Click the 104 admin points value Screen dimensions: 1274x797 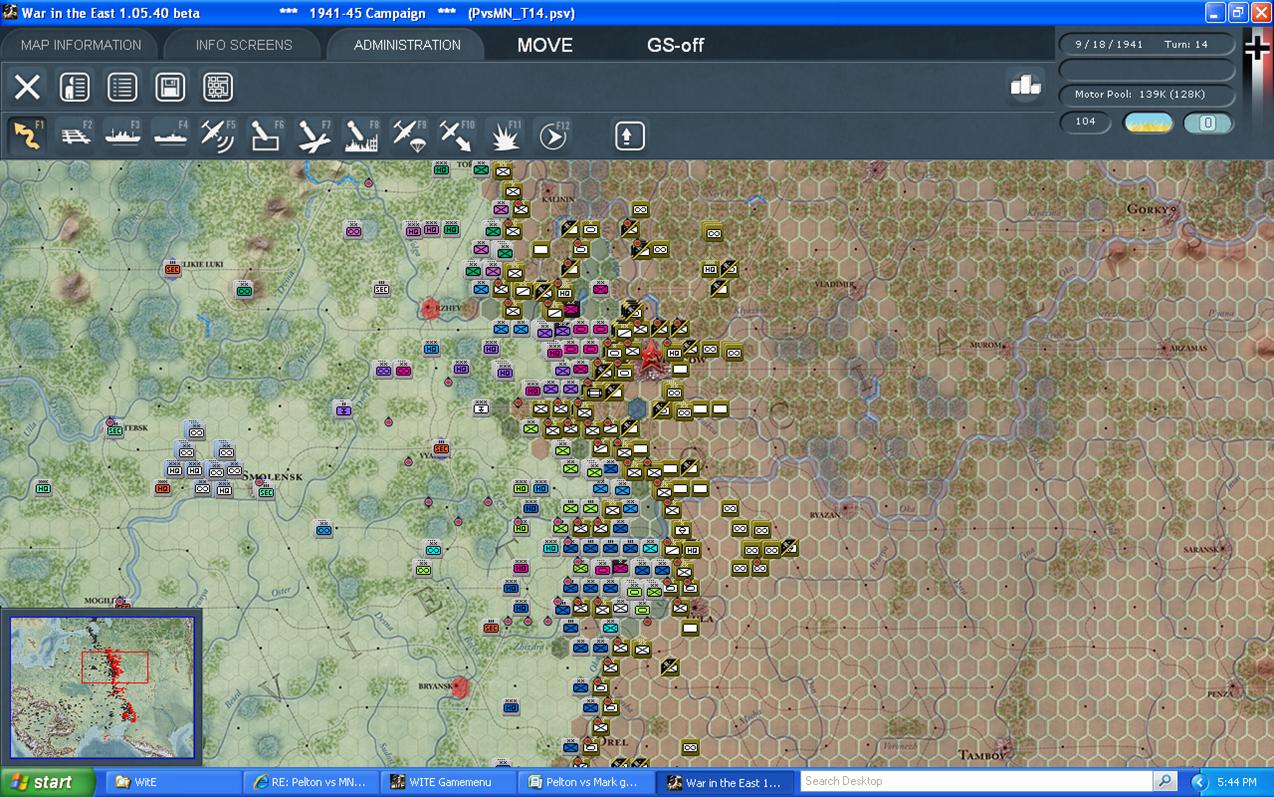coord(1086,122)
